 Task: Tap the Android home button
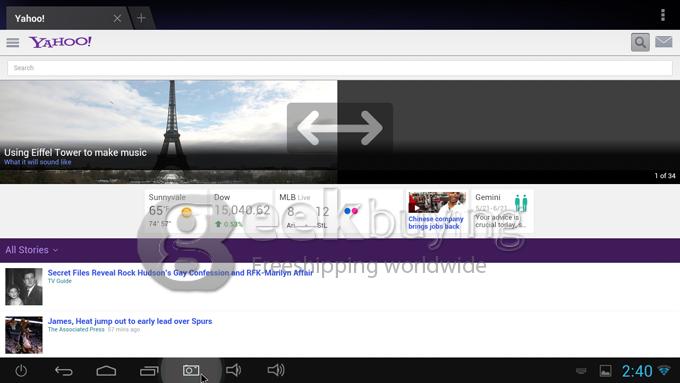(106, 371)
